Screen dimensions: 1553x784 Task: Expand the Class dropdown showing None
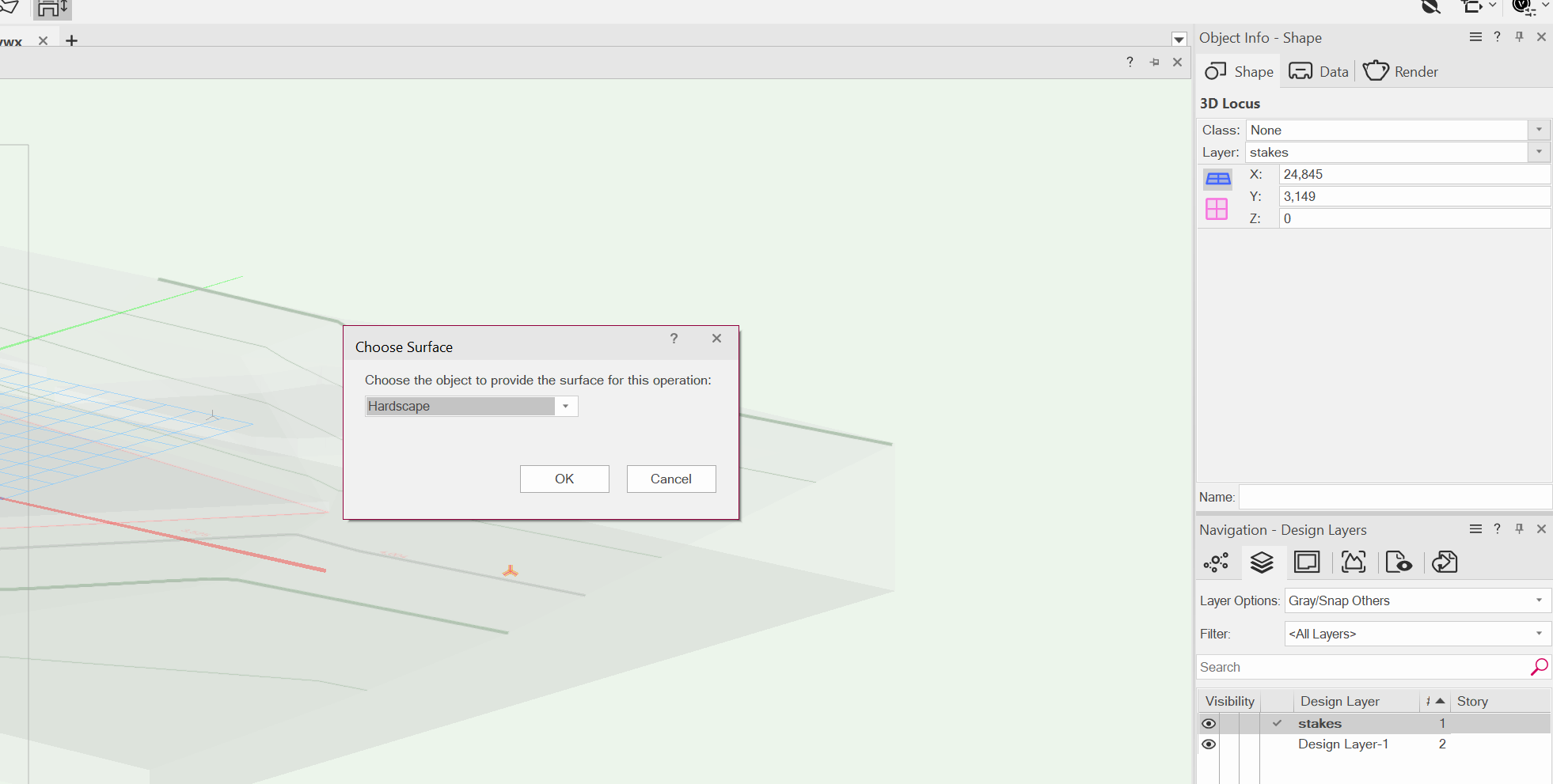pyautogui.click(x=1539, y=130)
